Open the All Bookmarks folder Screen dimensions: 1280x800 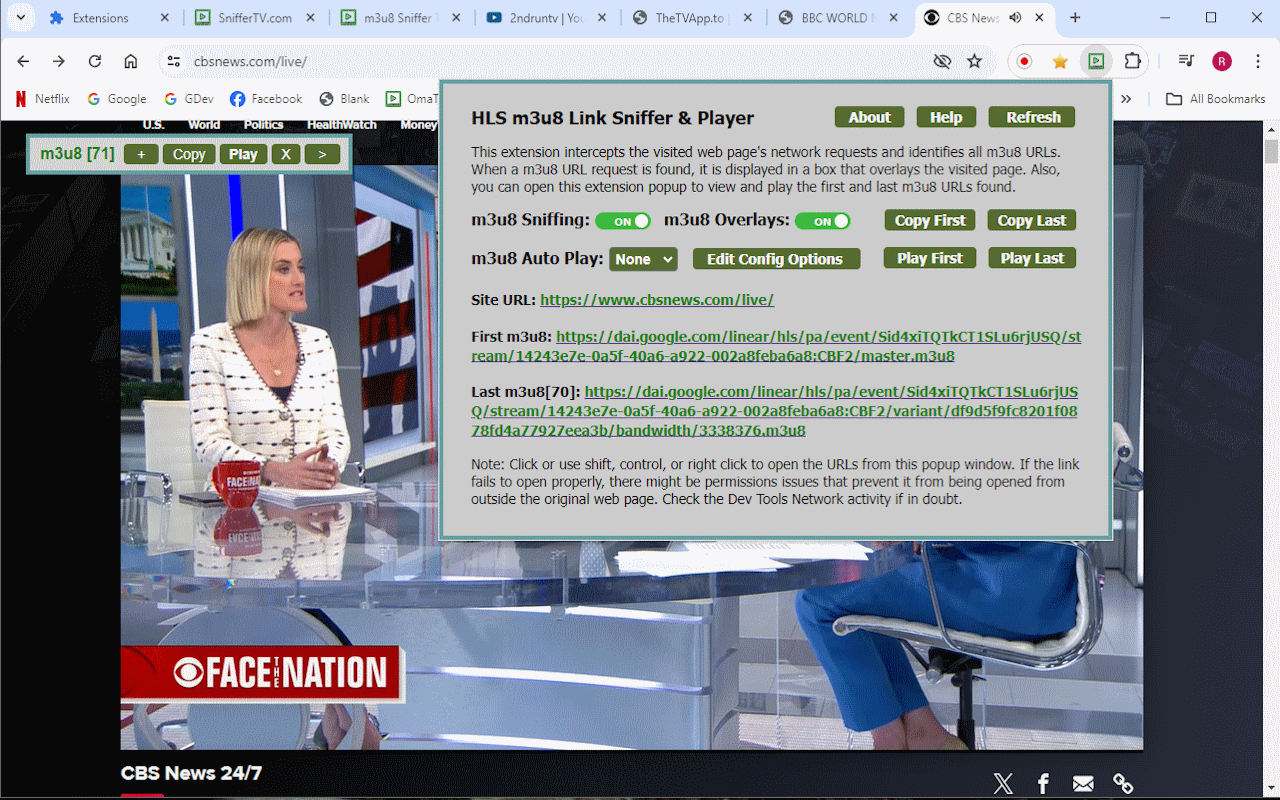(x=1216, y=99)
